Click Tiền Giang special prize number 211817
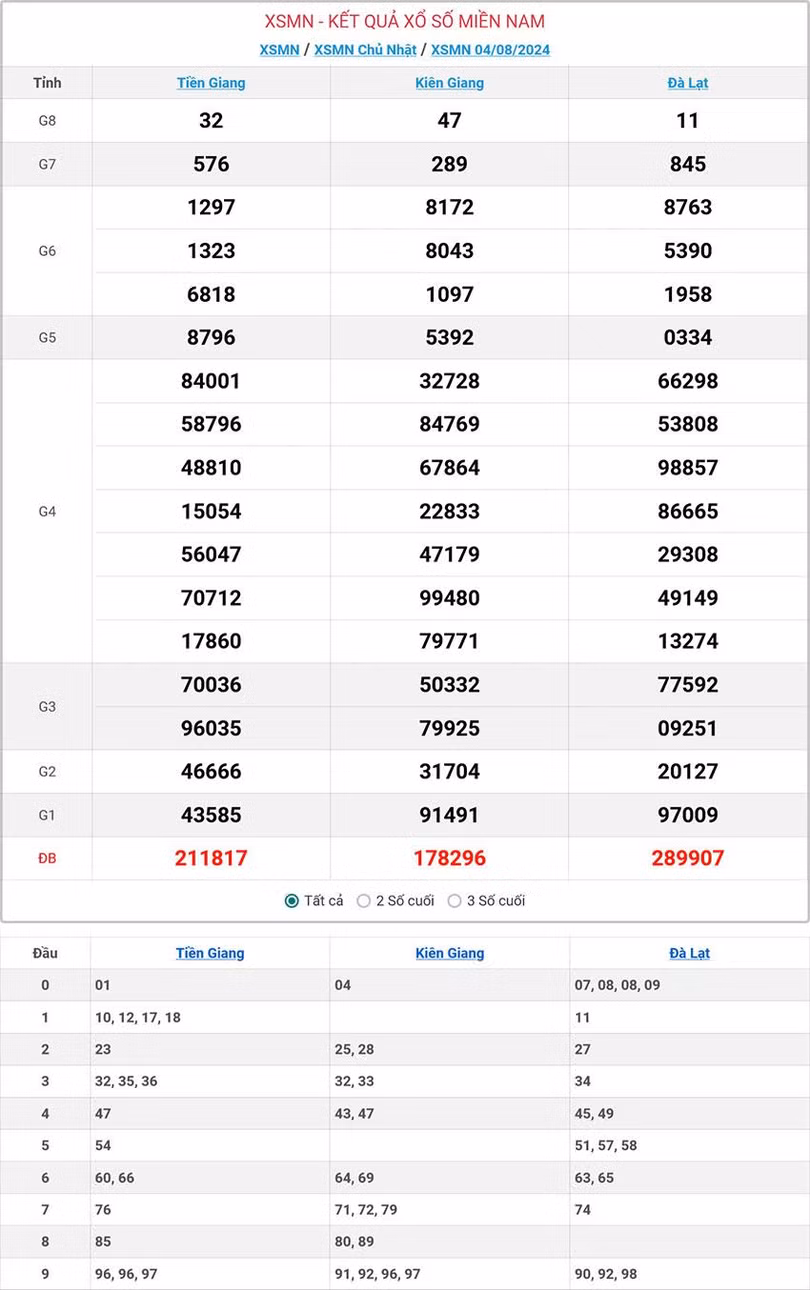 [211, 858]
